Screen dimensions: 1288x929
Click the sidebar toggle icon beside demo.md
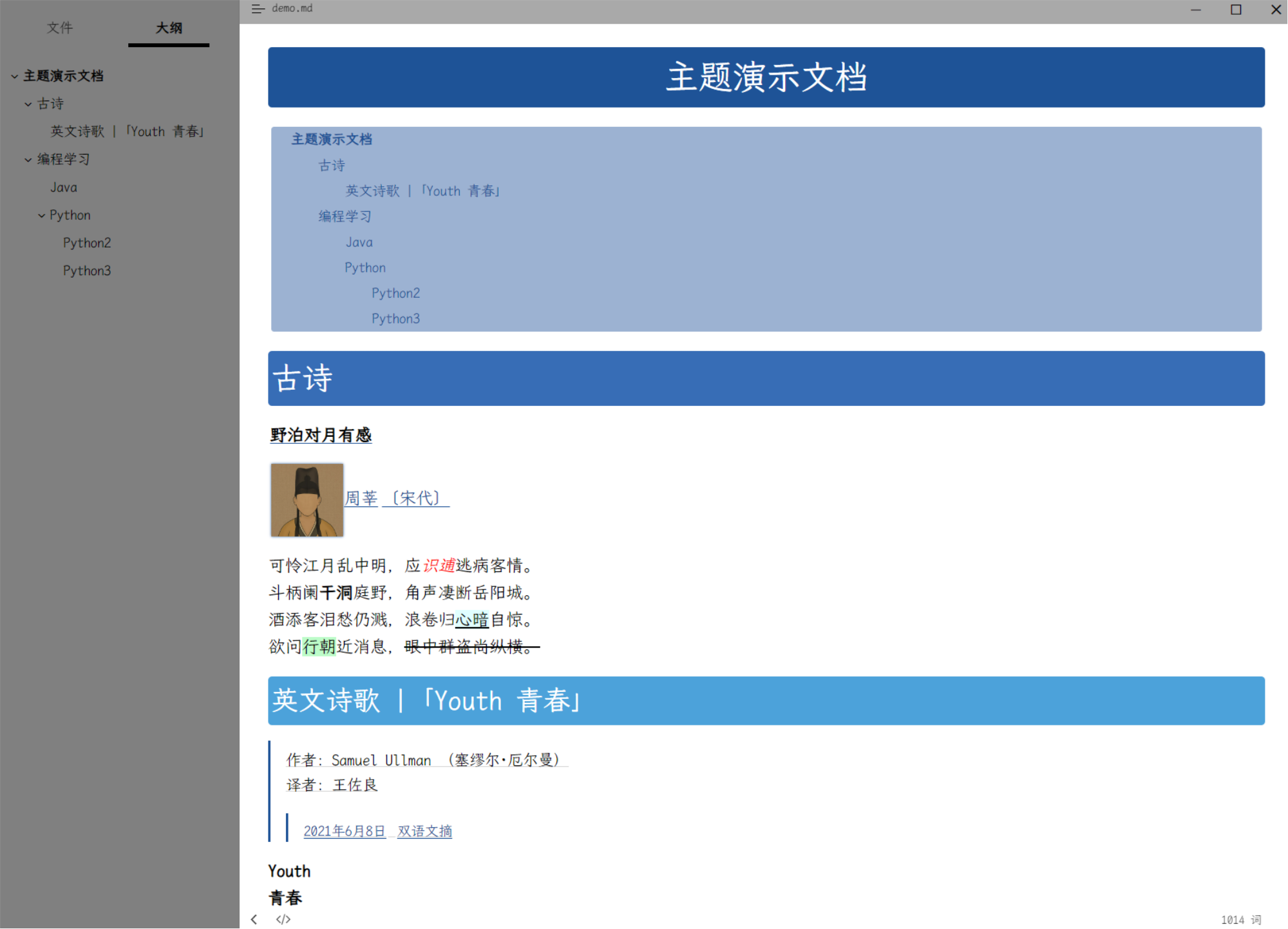click(258, 9)
